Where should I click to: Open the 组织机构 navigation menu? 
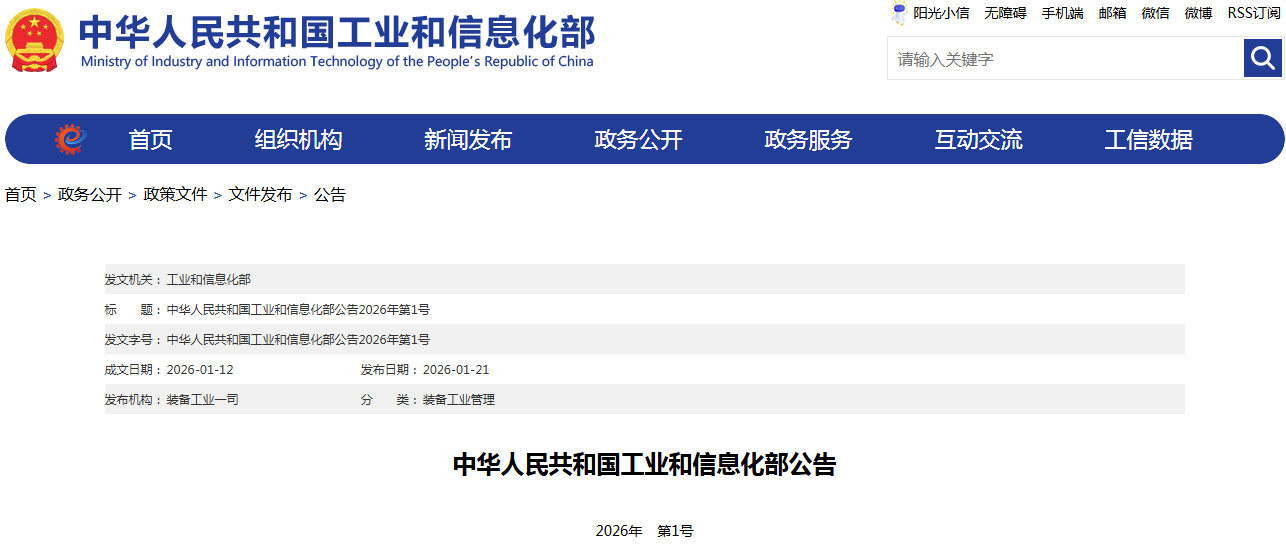(298, 140)
